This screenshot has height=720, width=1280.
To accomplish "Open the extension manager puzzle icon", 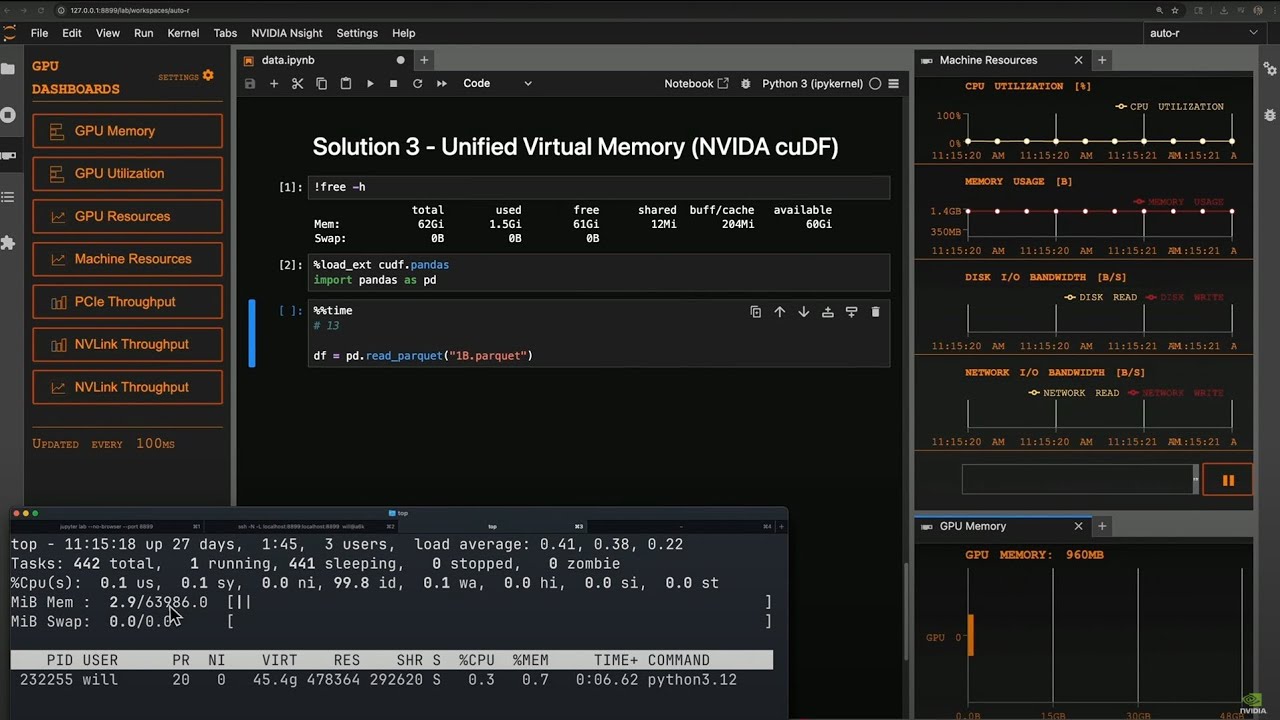I will (x=8, y=243).
